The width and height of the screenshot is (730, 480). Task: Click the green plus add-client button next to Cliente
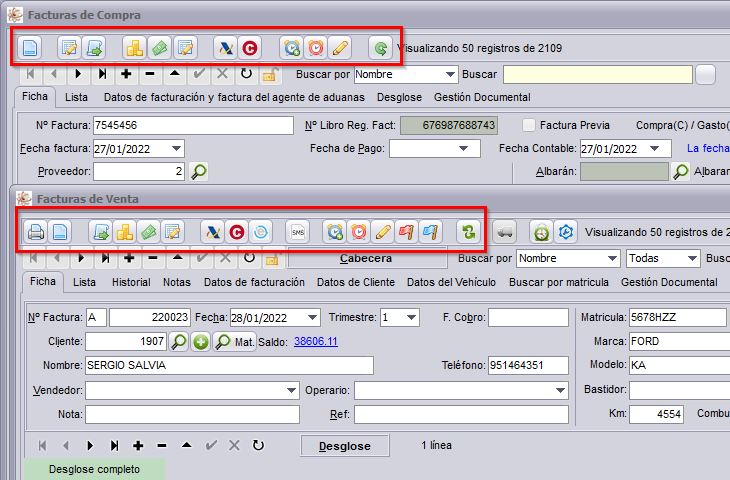tap(201, 342)
